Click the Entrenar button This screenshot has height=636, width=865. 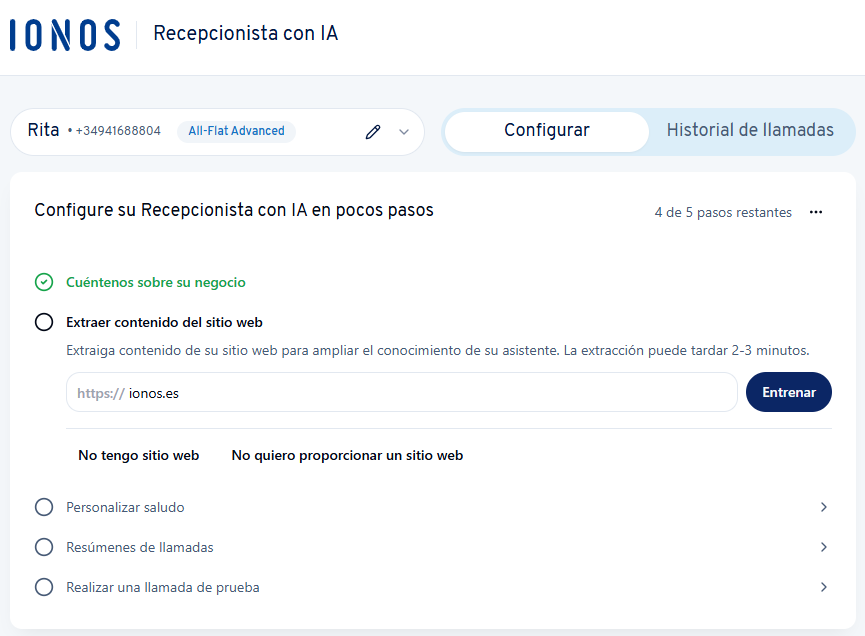pos(788,392)
